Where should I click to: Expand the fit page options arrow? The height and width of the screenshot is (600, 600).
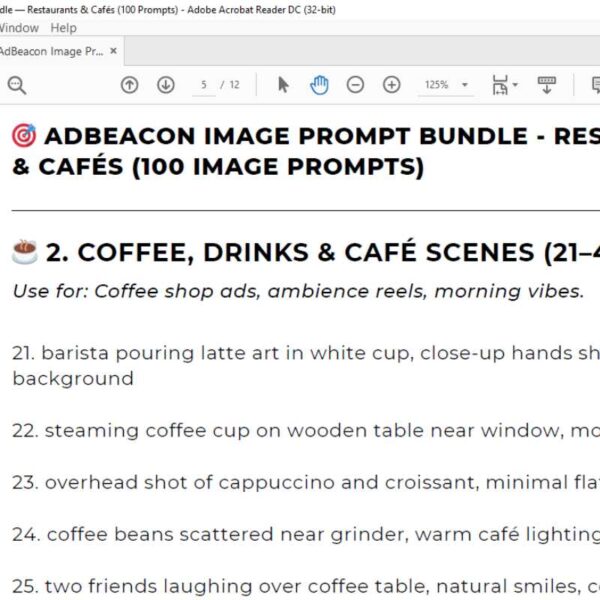515,86
